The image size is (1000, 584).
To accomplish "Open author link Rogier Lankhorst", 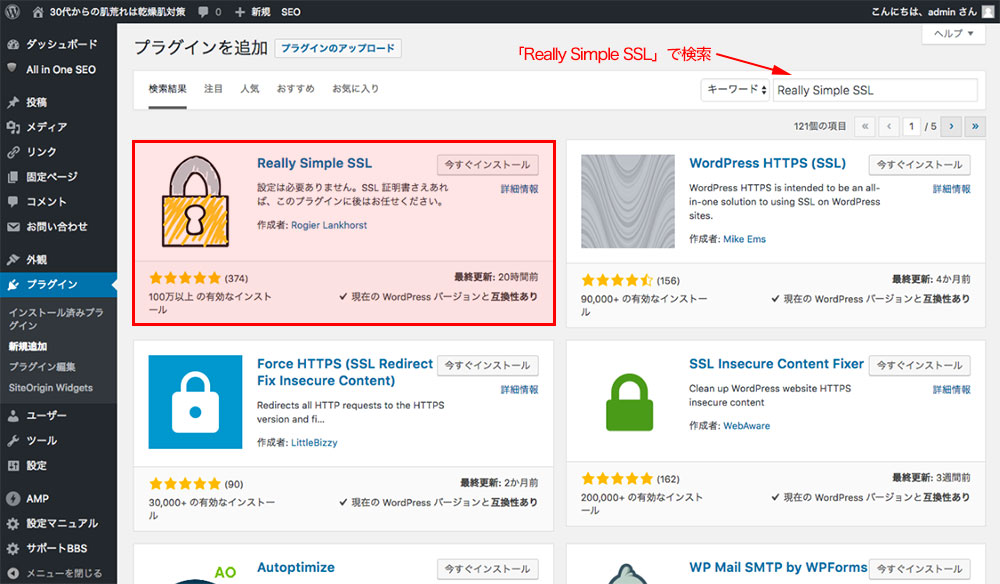I will point(329,225).
